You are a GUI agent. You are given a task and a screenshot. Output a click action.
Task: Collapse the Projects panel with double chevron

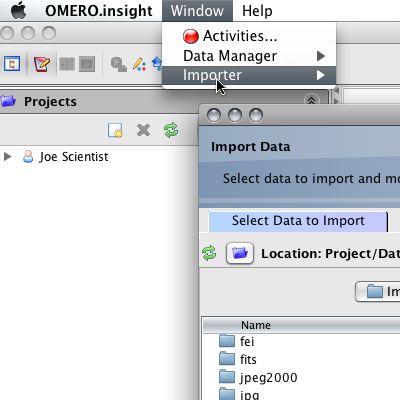(x=312, y=100)
